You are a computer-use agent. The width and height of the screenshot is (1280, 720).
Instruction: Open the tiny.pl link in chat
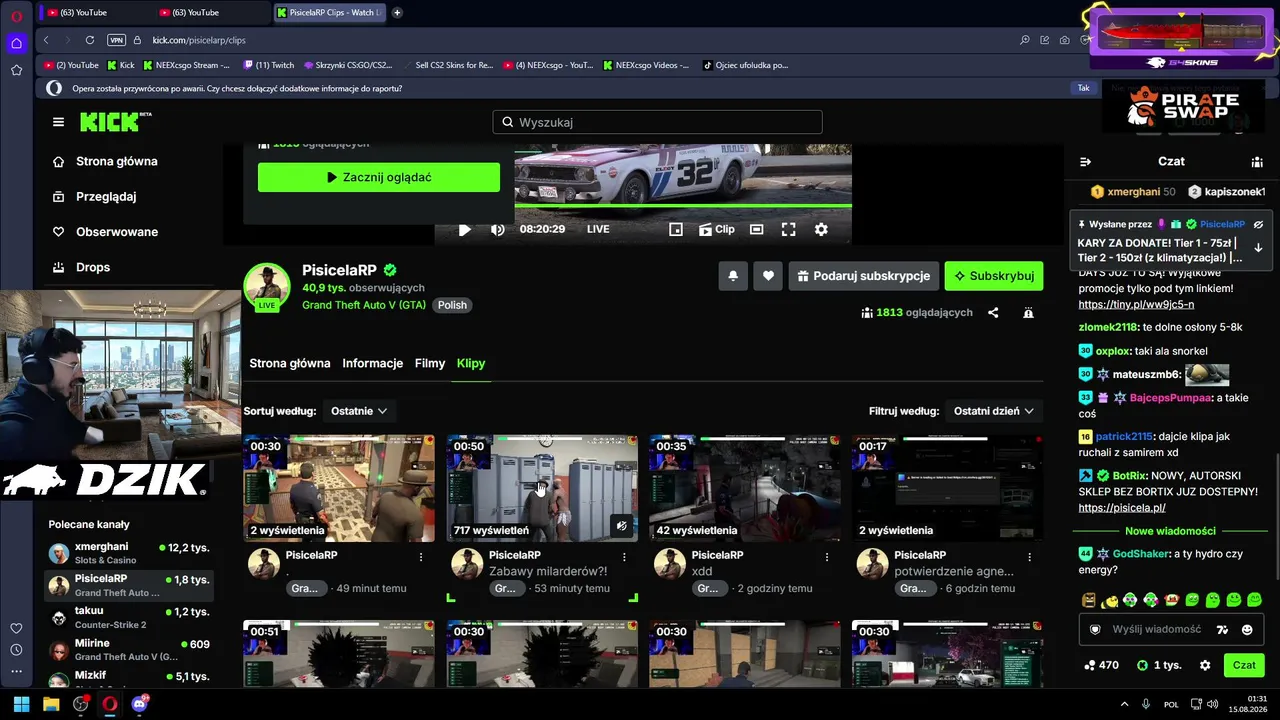[1136, 304]
